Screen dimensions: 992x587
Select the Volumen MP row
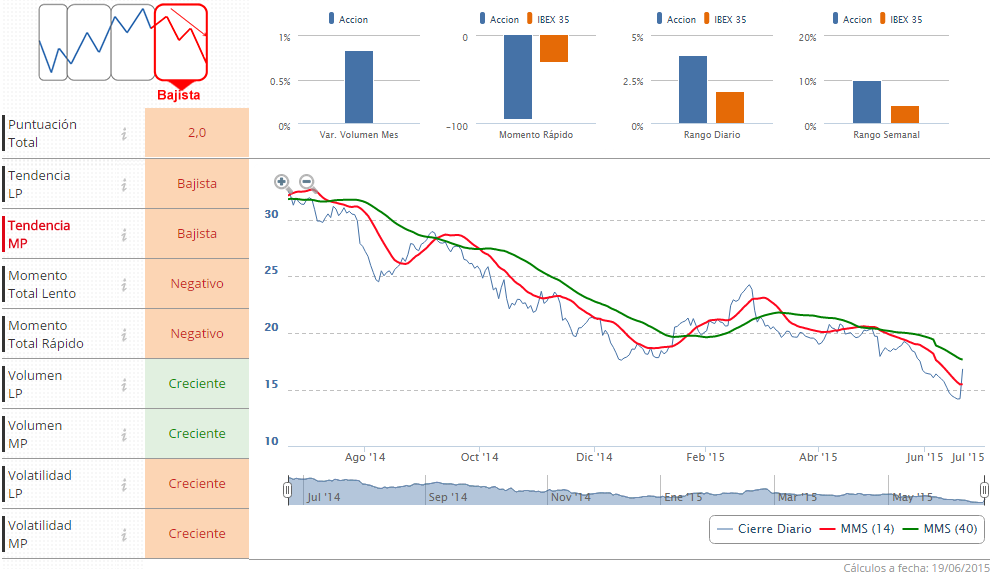(125, 433)
